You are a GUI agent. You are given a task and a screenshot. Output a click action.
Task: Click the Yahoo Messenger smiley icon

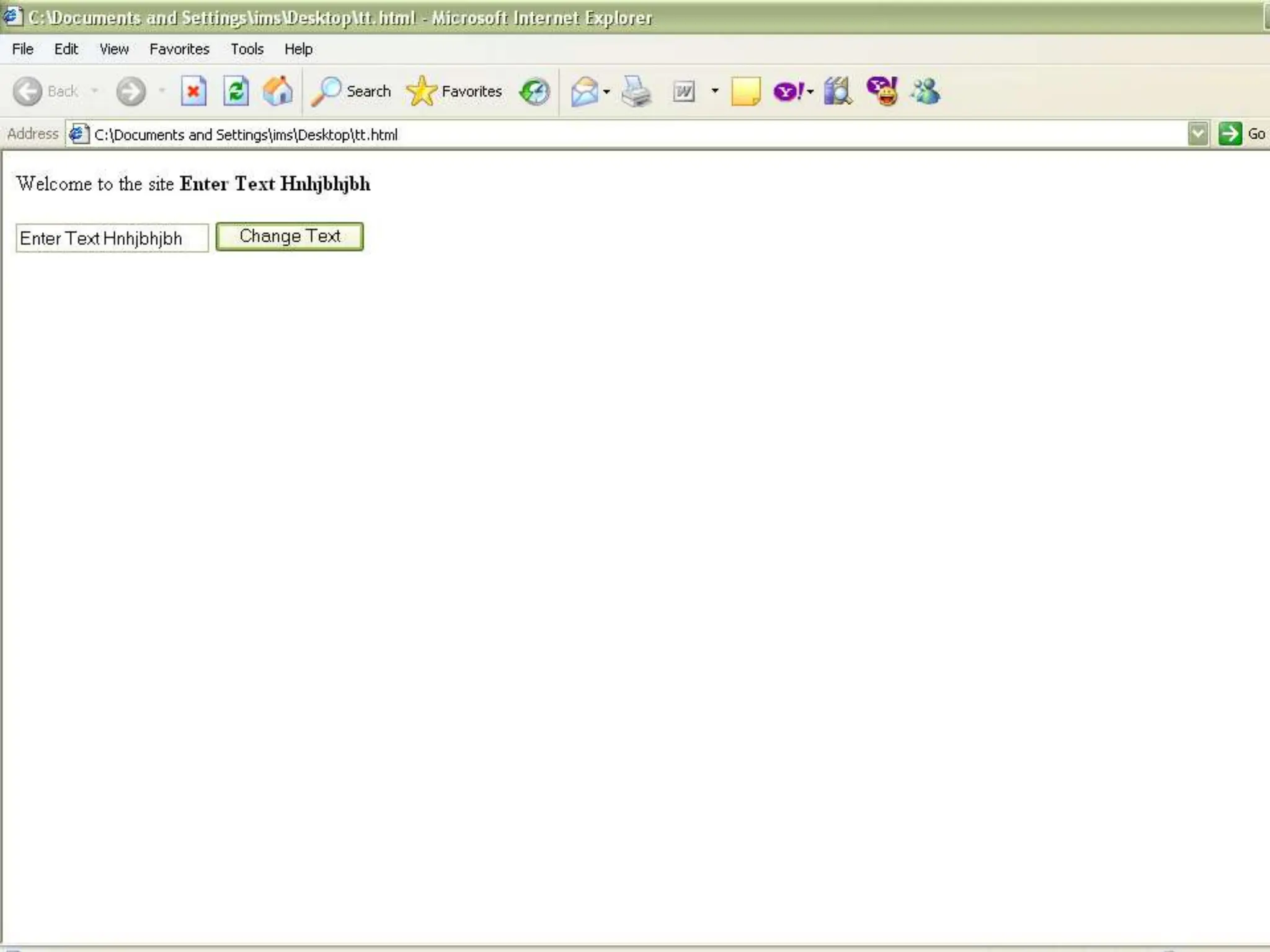click(x=882, y=92)
